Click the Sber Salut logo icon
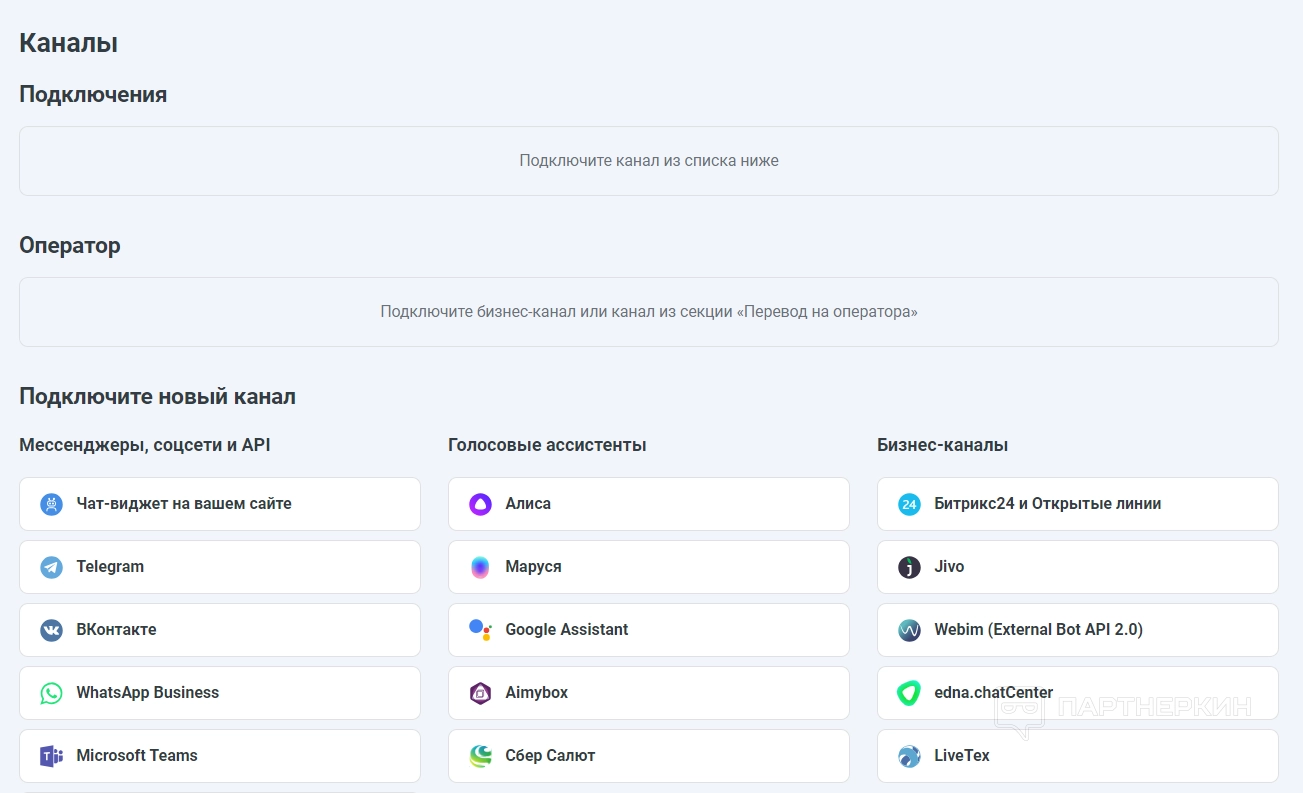The width and height of the screenshot is (1303, 793). point(480,756)
